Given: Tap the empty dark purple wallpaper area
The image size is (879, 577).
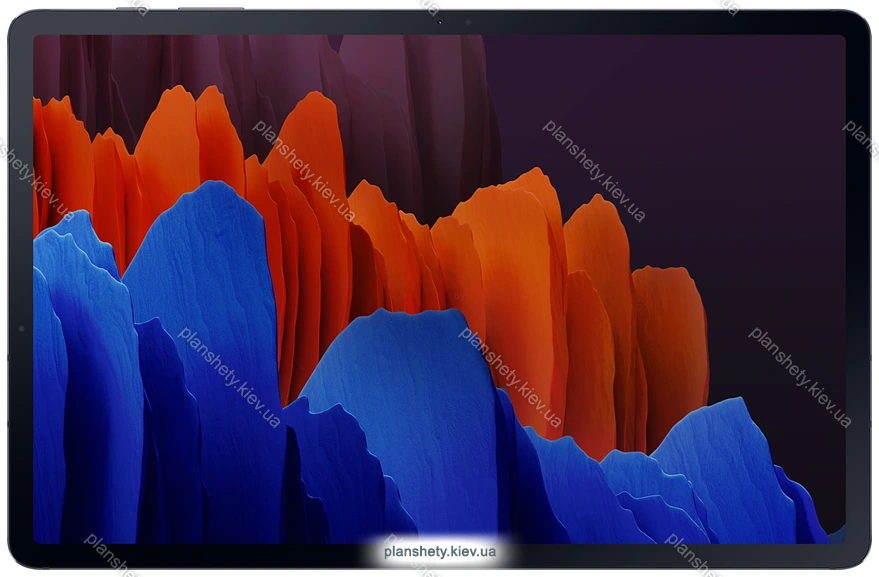Looking at the screenshot, I should coord(700,150).
